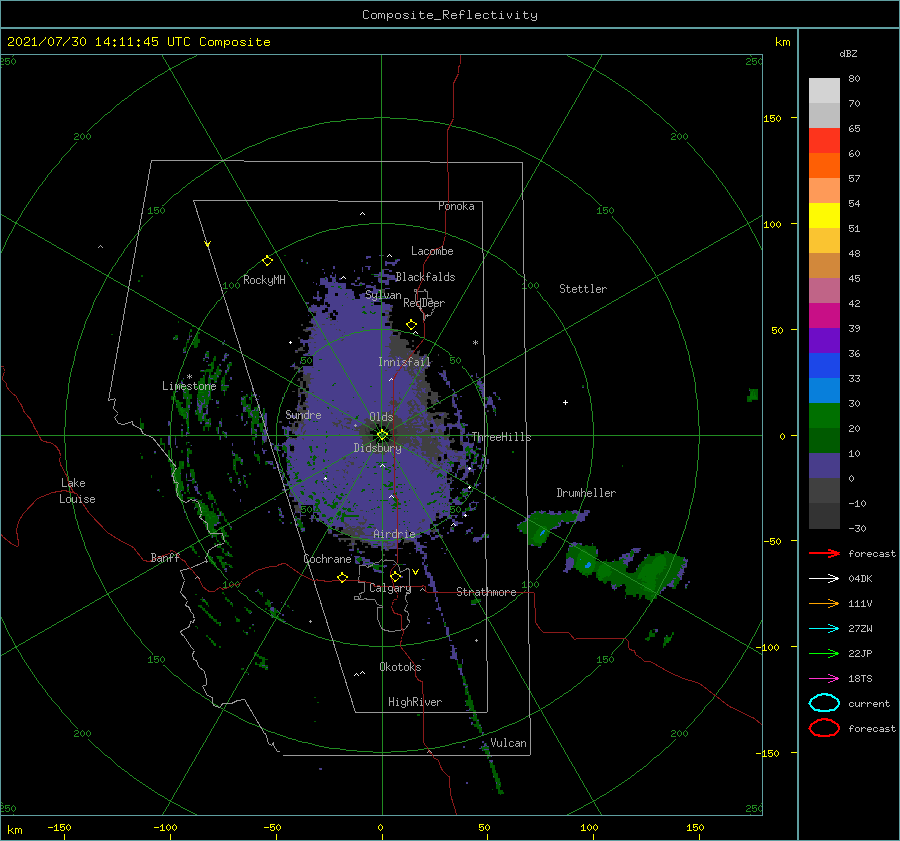900x841 pixels.
Task: Click the magenta 18TS arrow icon
Action: (x=824, y=679)
